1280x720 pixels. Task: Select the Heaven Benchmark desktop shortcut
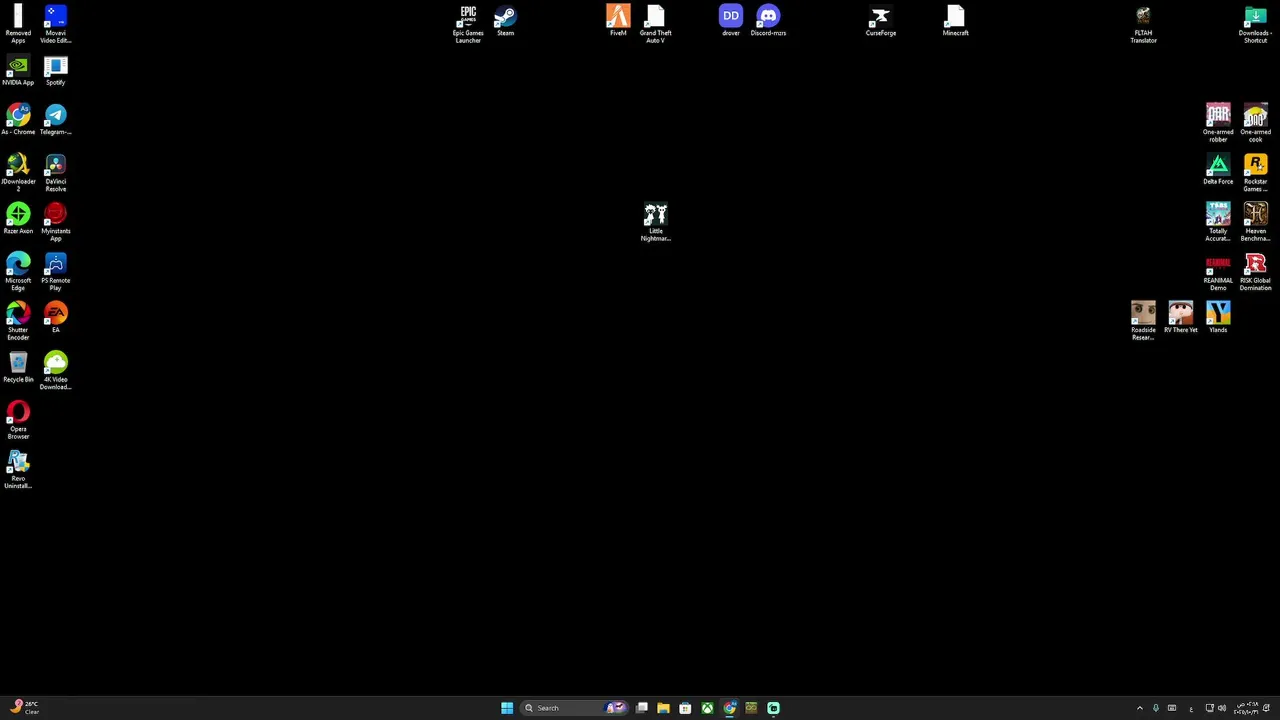(x=1255, y=222)
